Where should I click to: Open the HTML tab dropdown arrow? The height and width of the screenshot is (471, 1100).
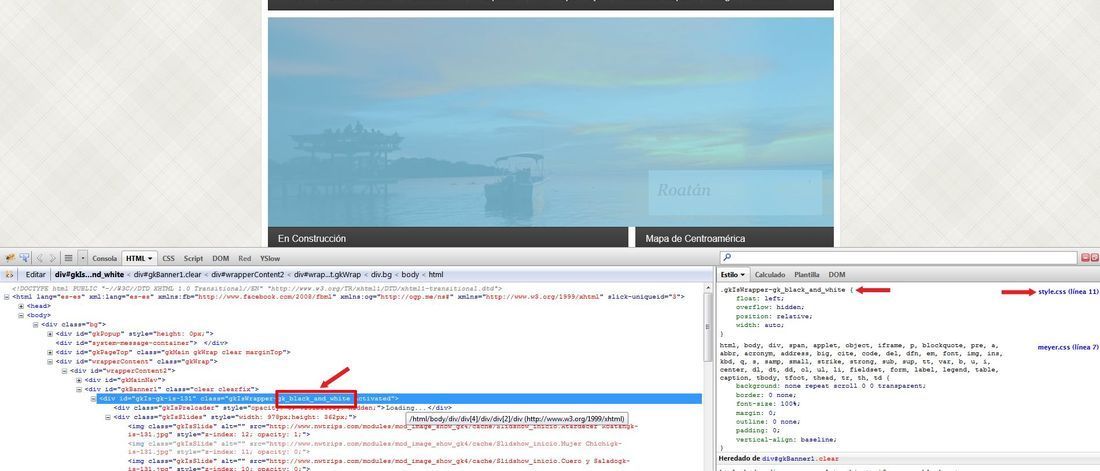pyautogui.click(x=149, y=258)
